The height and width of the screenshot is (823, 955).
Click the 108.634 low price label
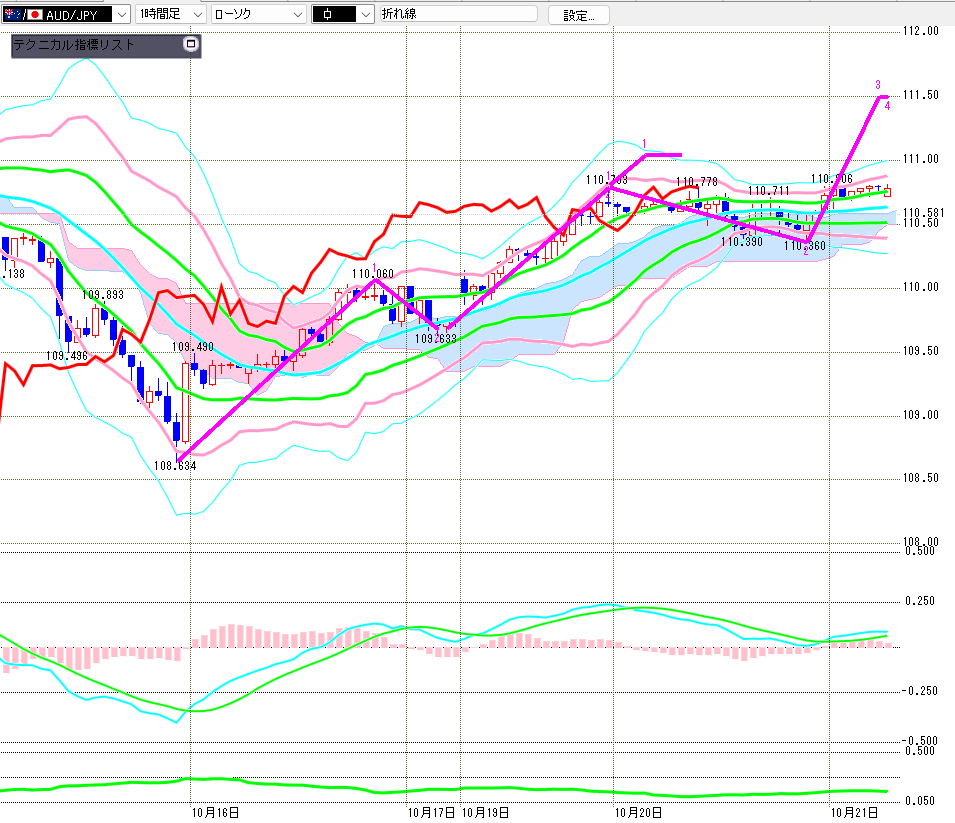[x=175, y=466]
